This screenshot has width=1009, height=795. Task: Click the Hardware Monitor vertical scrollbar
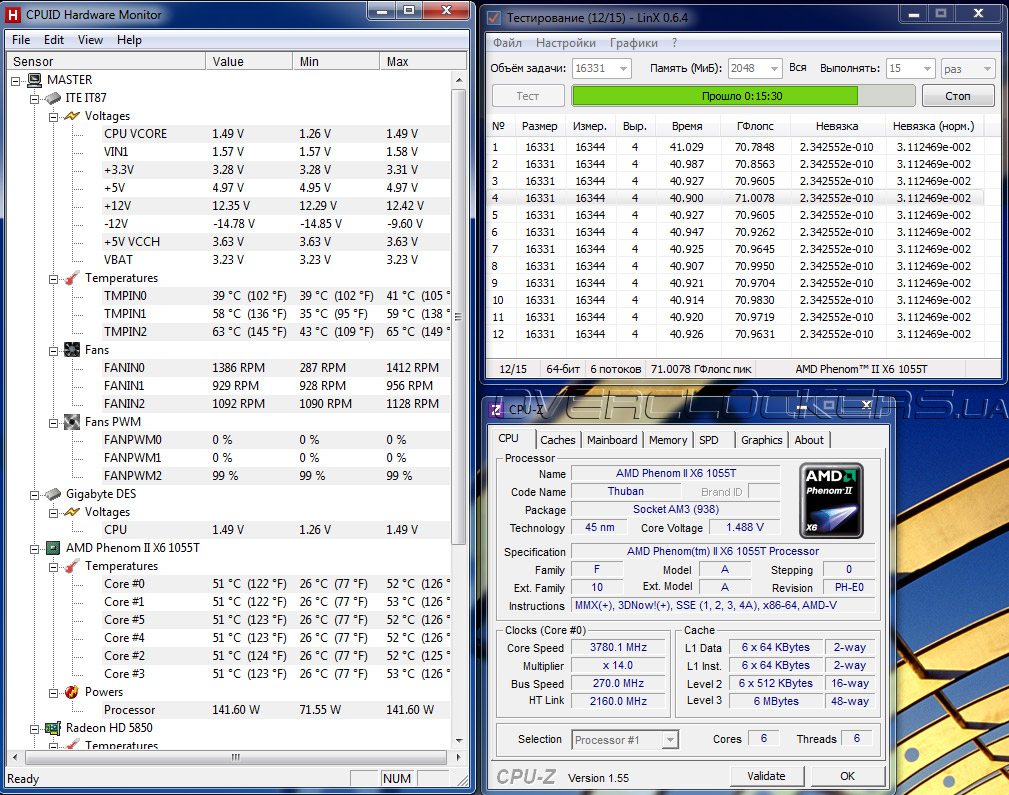click(x=458, y=316)
